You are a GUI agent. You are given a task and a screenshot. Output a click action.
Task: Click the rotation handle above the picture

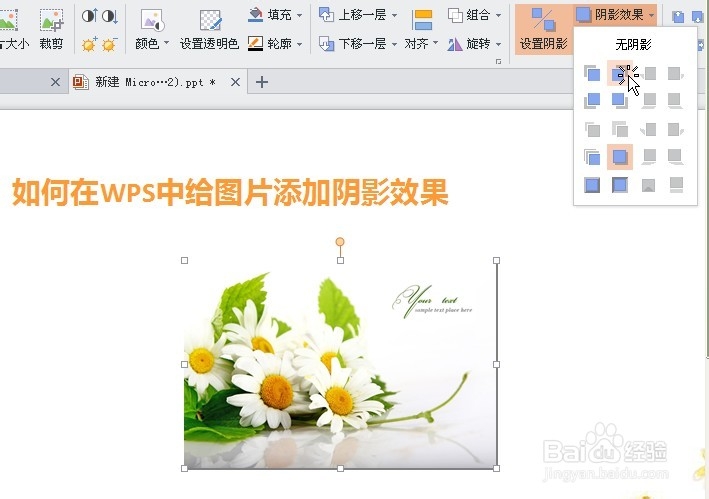coord(340,242)
